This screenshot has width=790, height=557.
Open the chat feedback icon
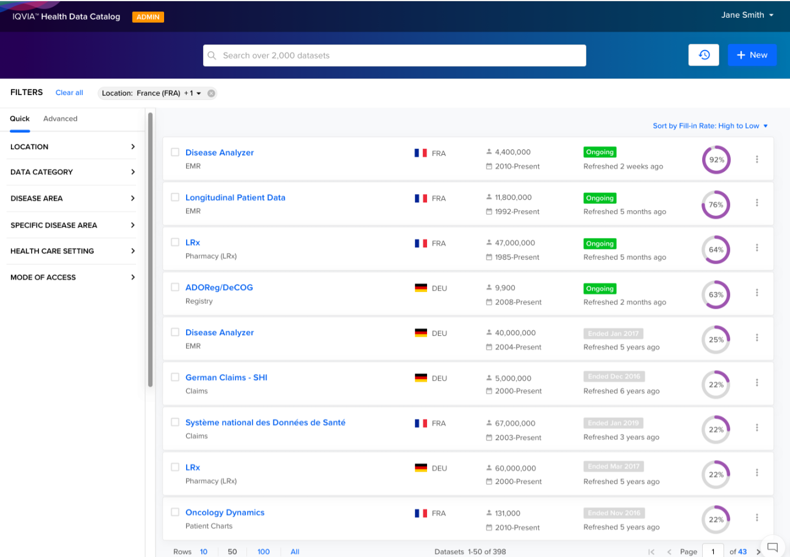772,547
